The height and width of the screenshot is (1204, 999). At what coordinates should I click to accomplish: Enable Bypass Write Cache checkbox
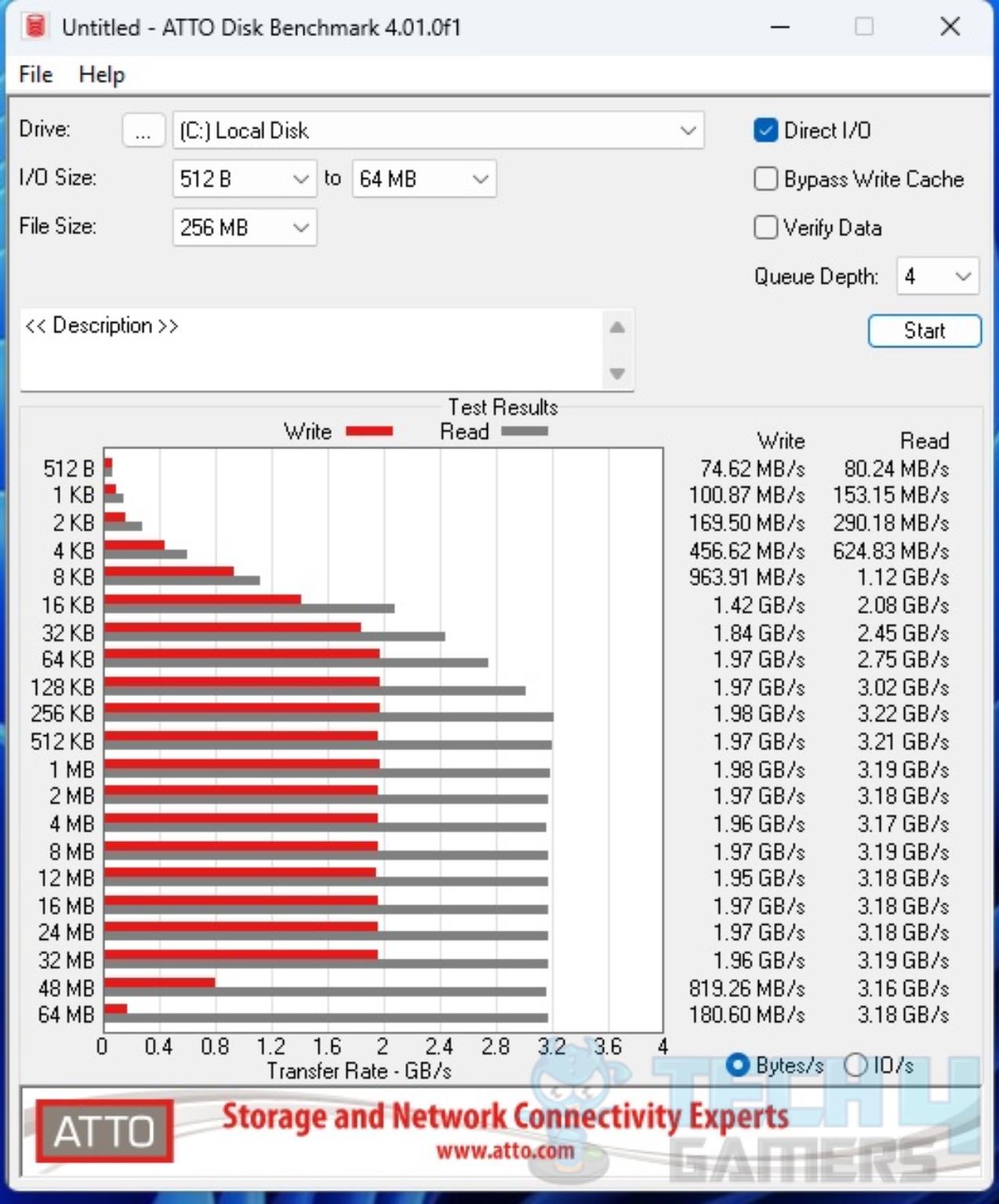pyautogui.click(x=765, y=179)
